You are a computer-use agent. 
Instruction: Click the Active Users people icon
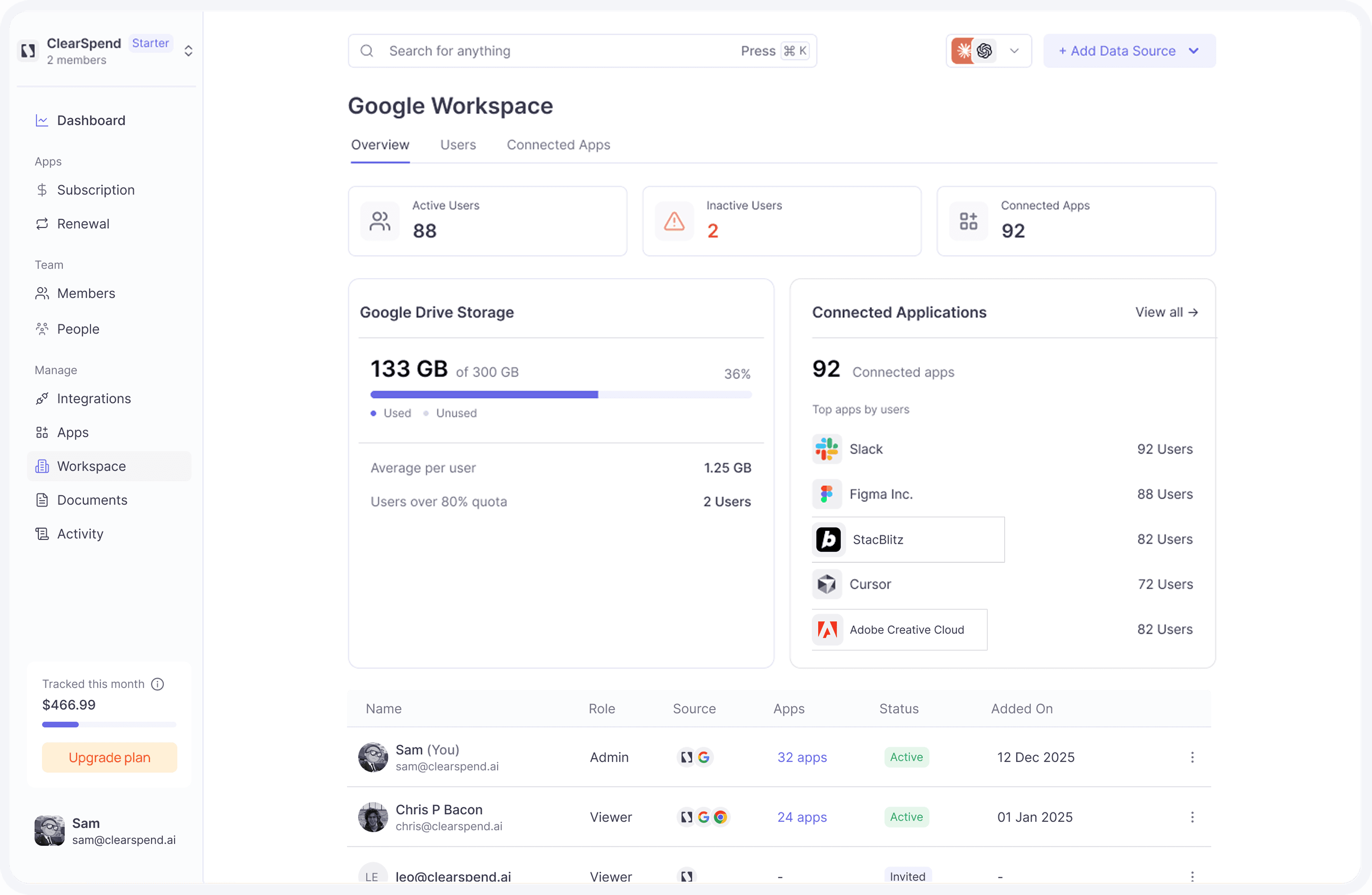[x=380, y=222]
